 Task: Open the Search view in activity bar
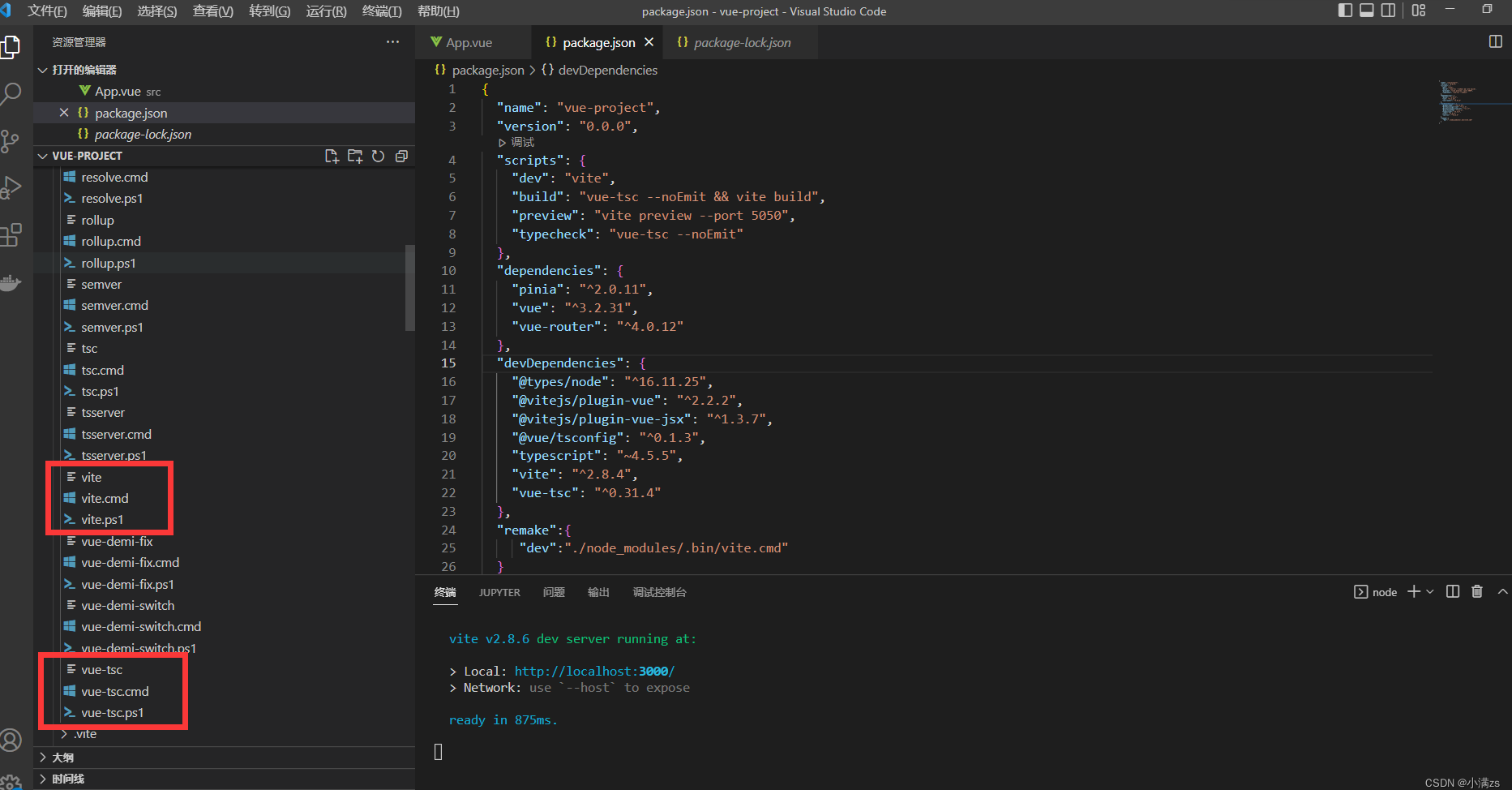(x=11, y=93)
